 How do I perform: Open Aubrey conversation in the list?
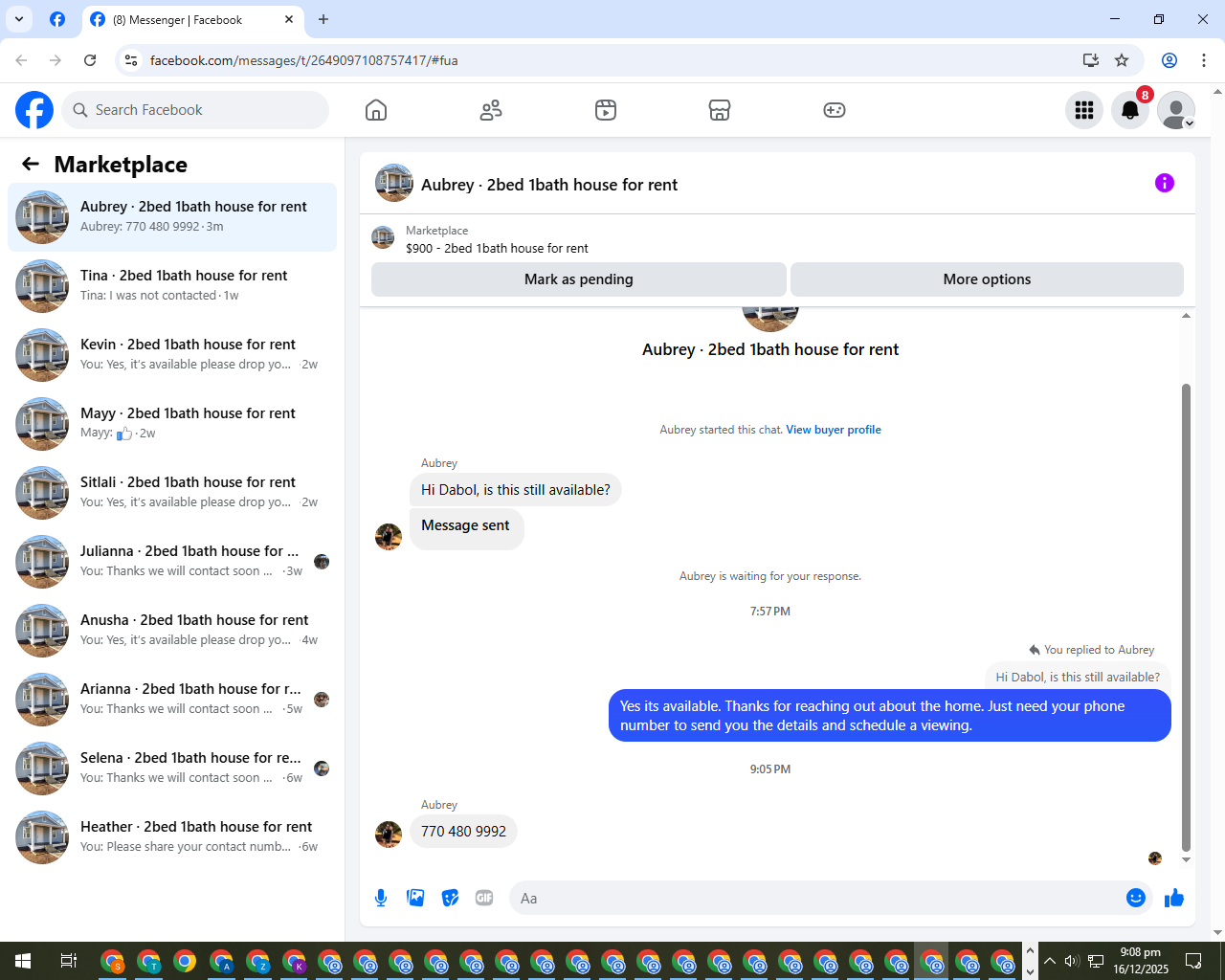pyautogui.click(x=172, y=217)
